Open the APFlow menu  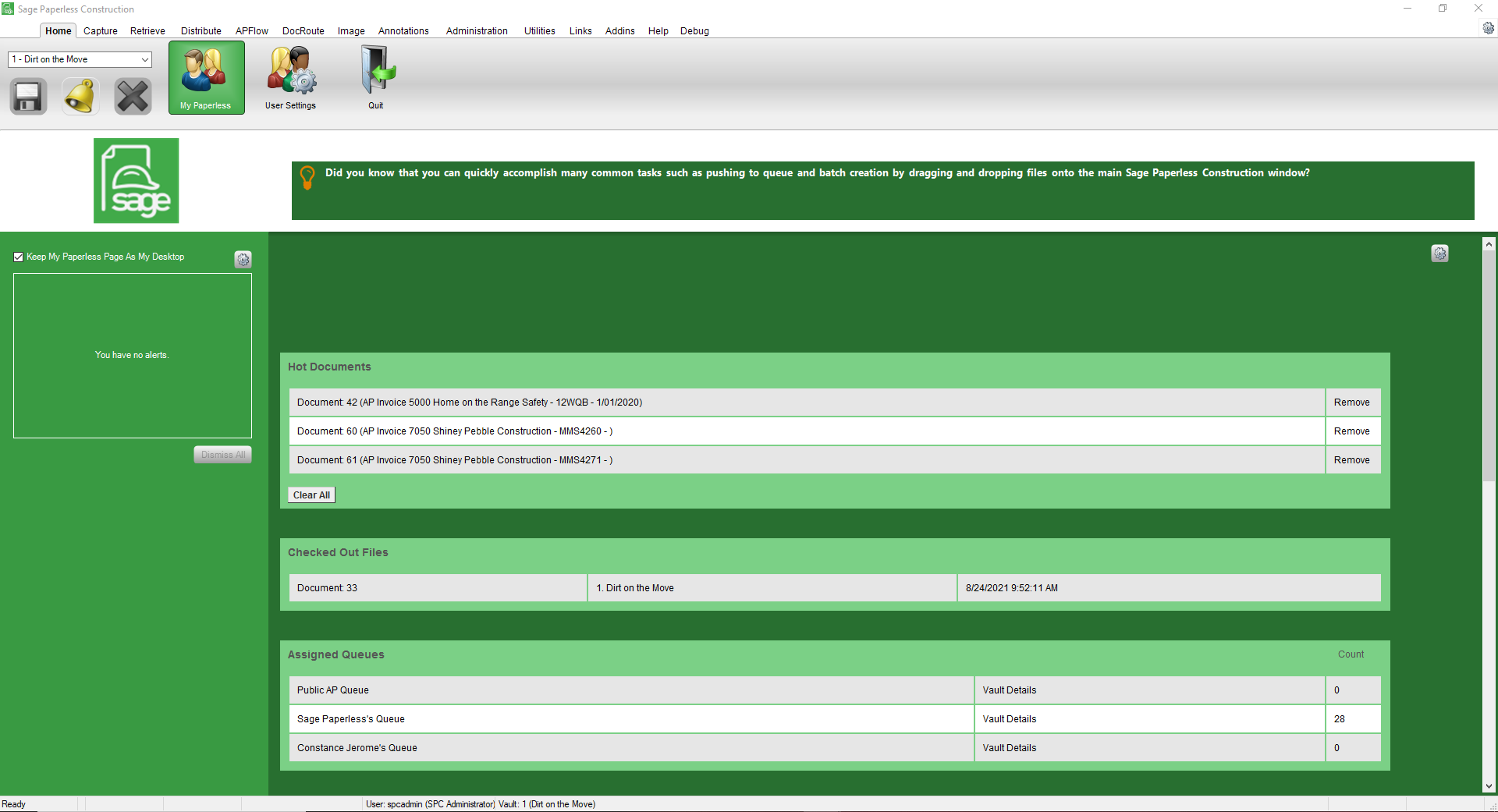pos(252,31)
